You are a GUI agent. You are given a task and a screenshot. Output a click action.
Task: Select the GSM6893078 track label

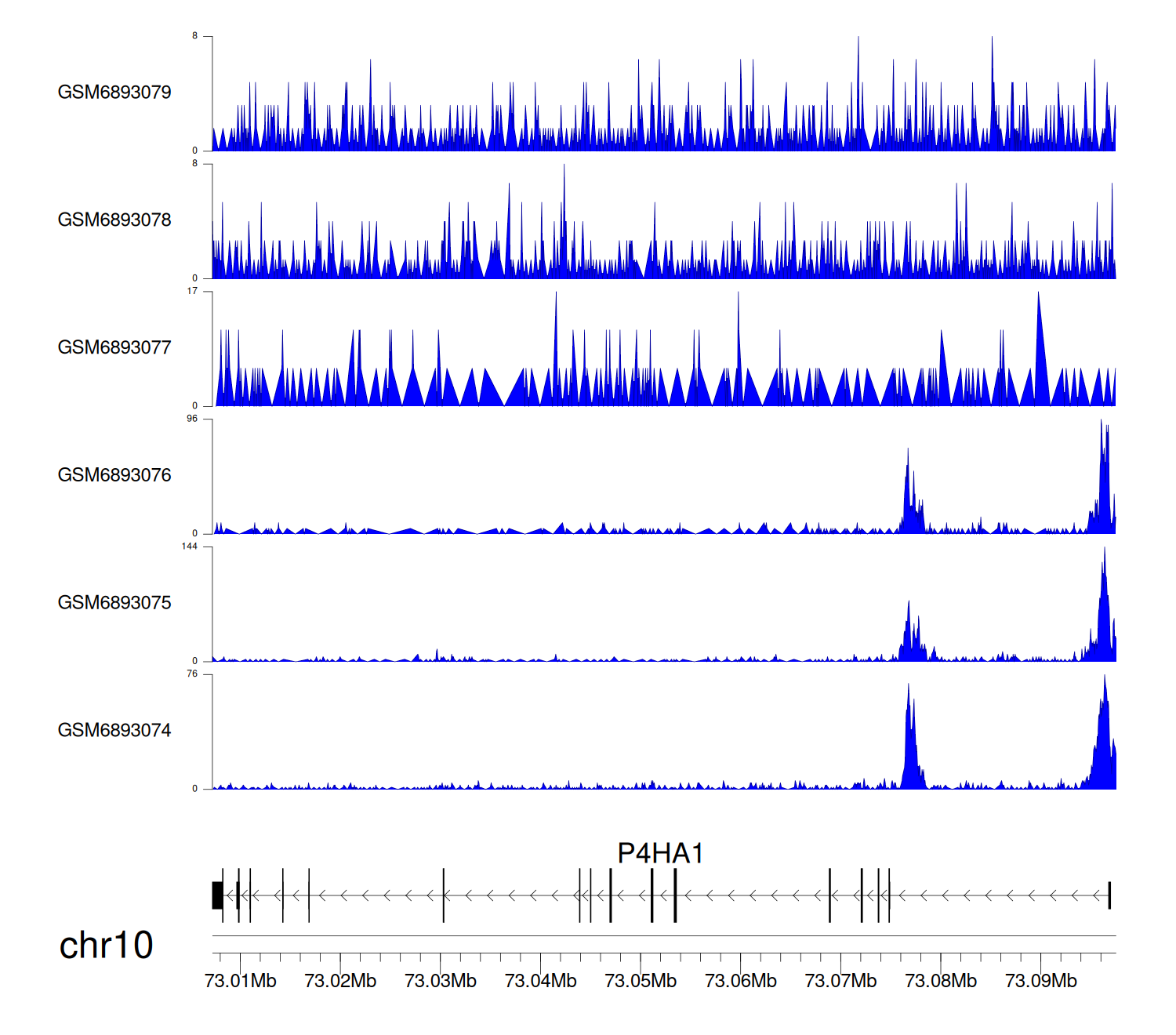pos(114,220)
